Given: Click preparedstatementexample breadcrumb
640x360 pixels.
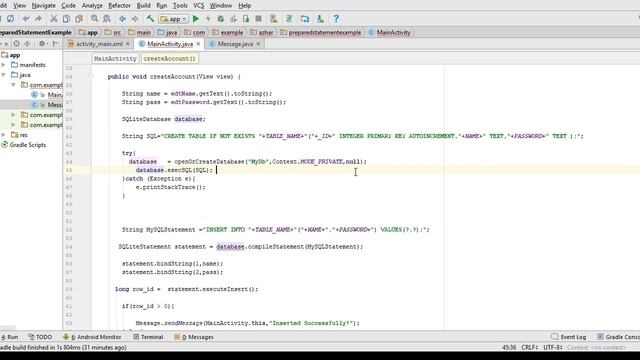Looking at the screenshot, I should [321, 32].
